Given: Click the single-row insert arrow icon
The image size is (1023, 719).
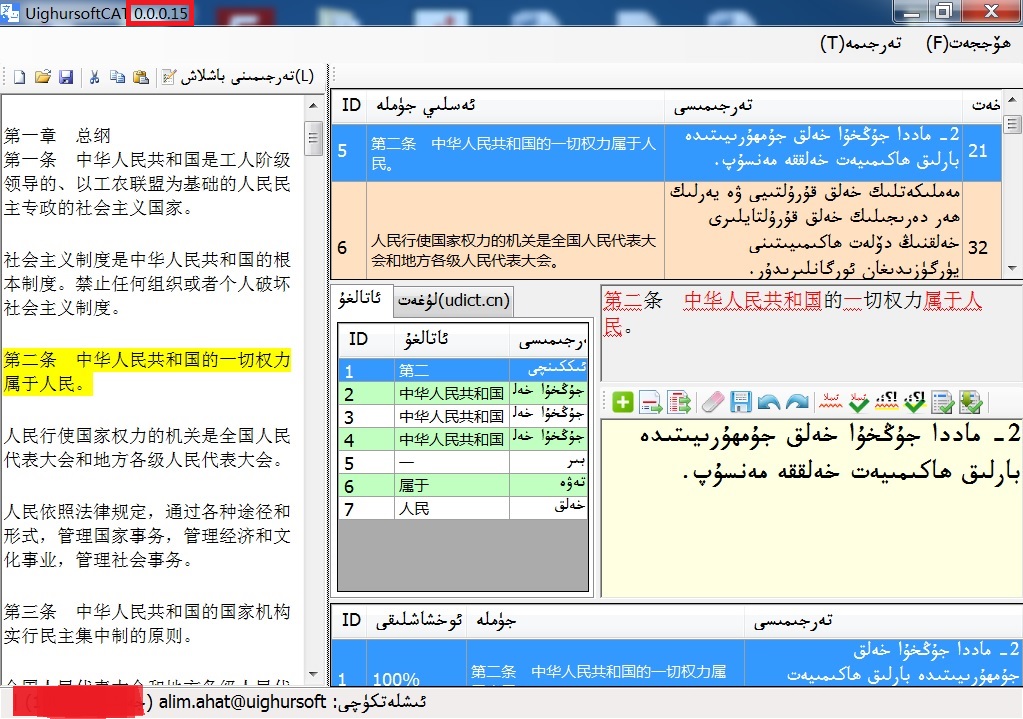Looking at the screenshot, I should [650, 402].
